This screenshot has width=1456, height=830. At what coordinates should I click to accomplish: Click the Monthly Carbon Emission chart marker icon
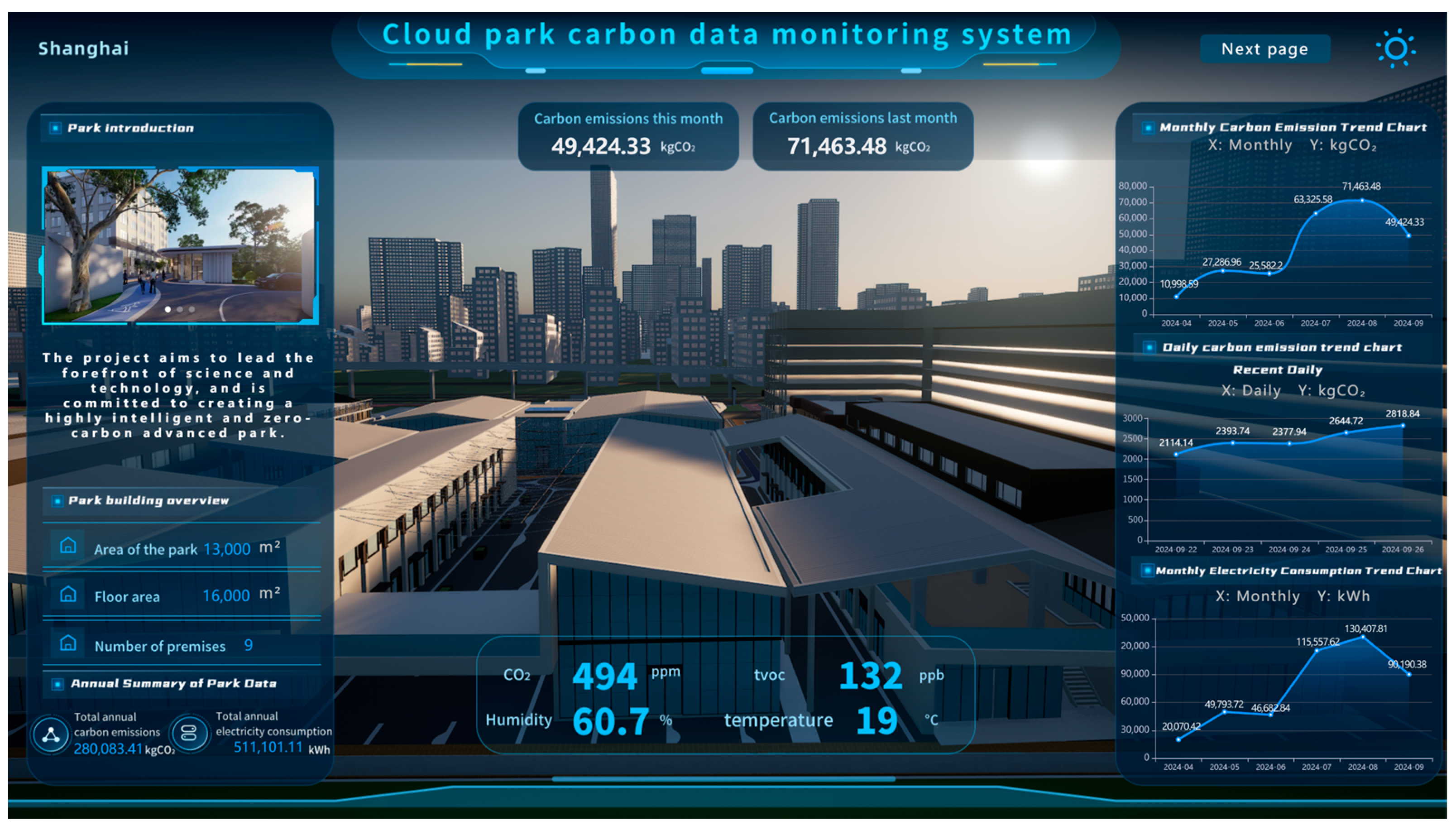coord(1148,128)
